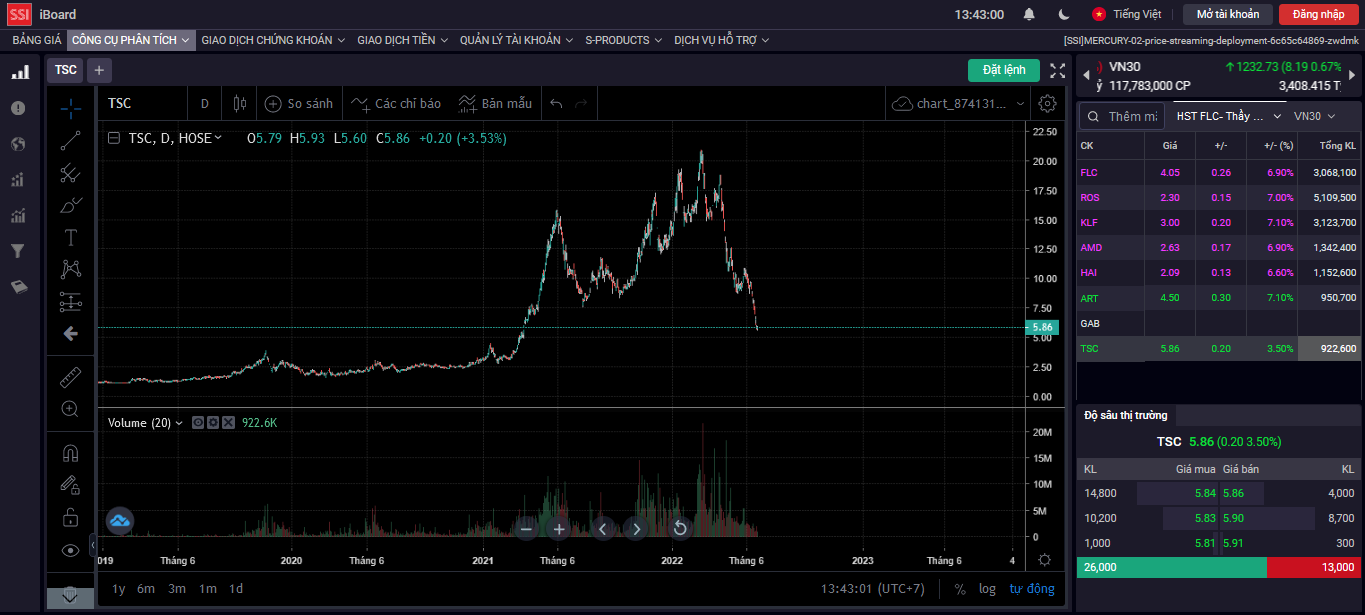Open the filter funnel icon in sidebar

[x=18, y=251]
